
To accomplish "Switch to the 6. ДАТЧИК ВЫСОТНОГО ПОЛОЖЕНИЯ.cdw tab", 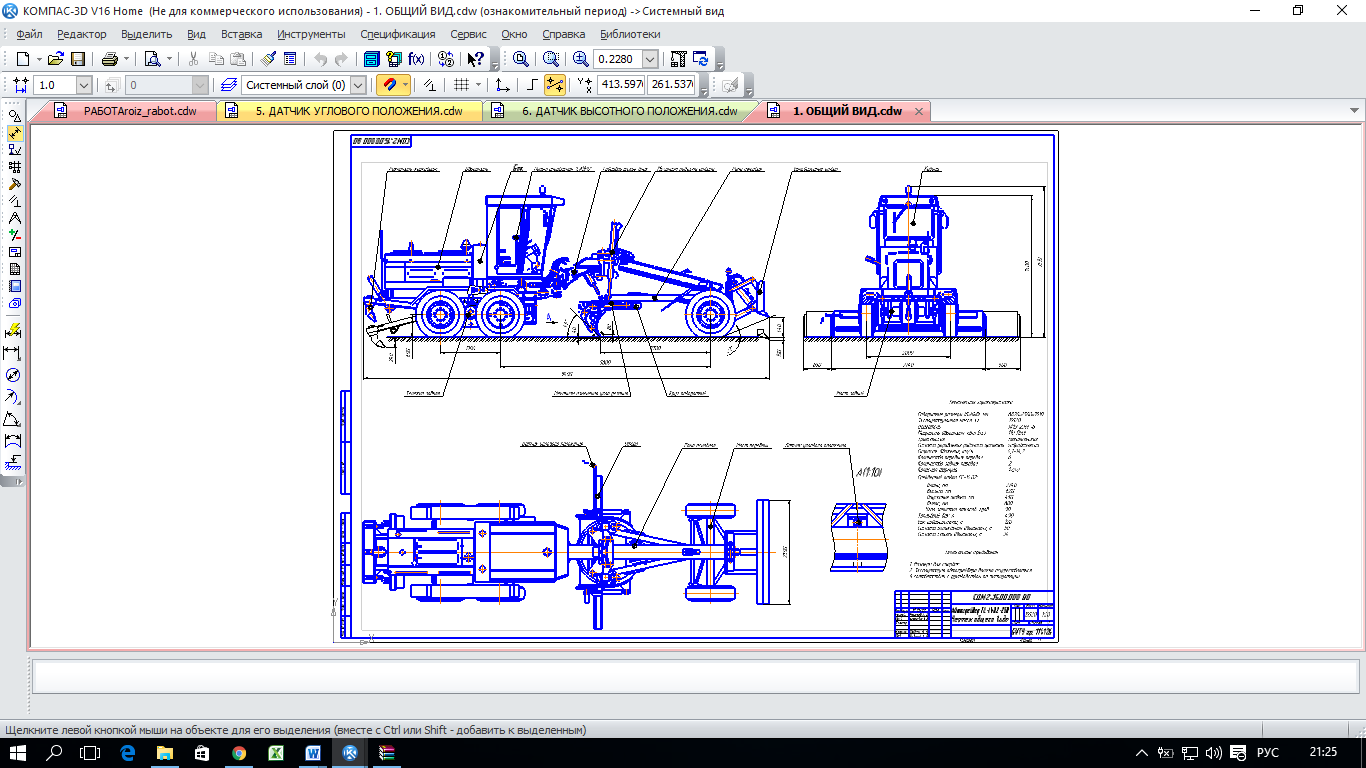I will tap(630, 111).
